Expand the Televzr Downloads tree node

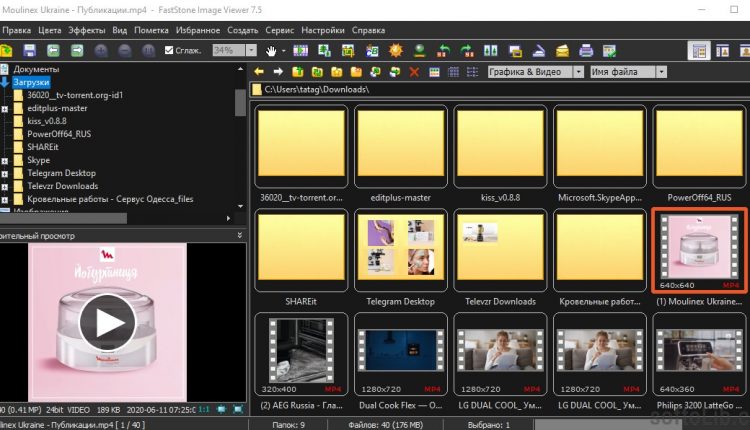tap(5, 187)
